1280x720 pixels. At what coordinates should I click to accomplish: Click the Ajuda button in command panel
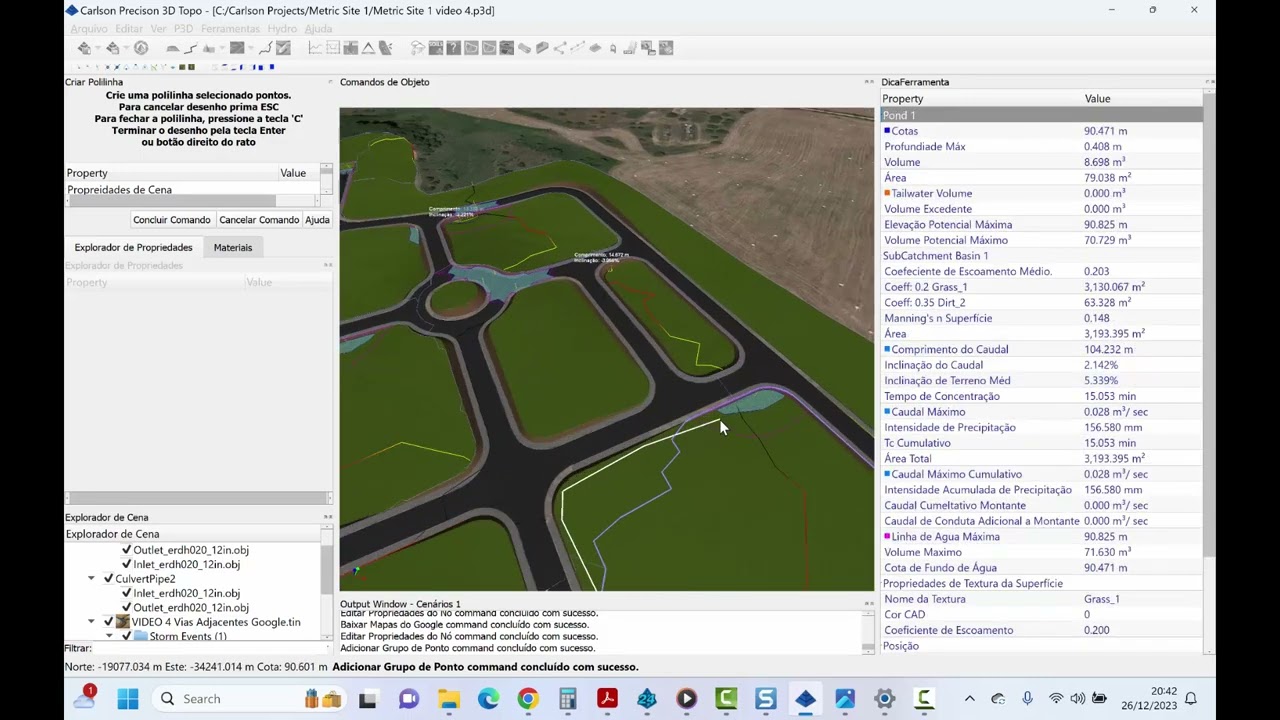point(317,220)
